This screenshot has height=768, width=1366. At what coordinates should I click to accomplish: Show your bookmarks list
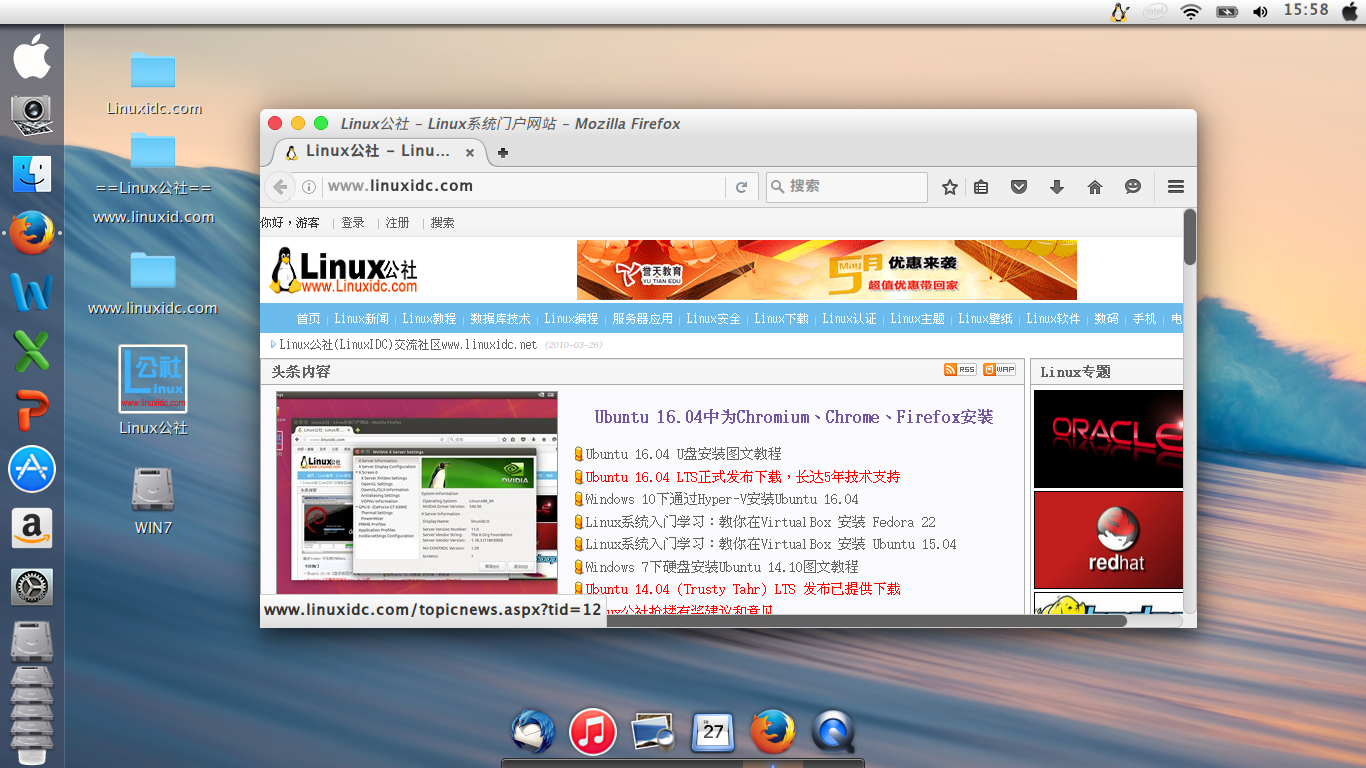[x=981, y=187]
